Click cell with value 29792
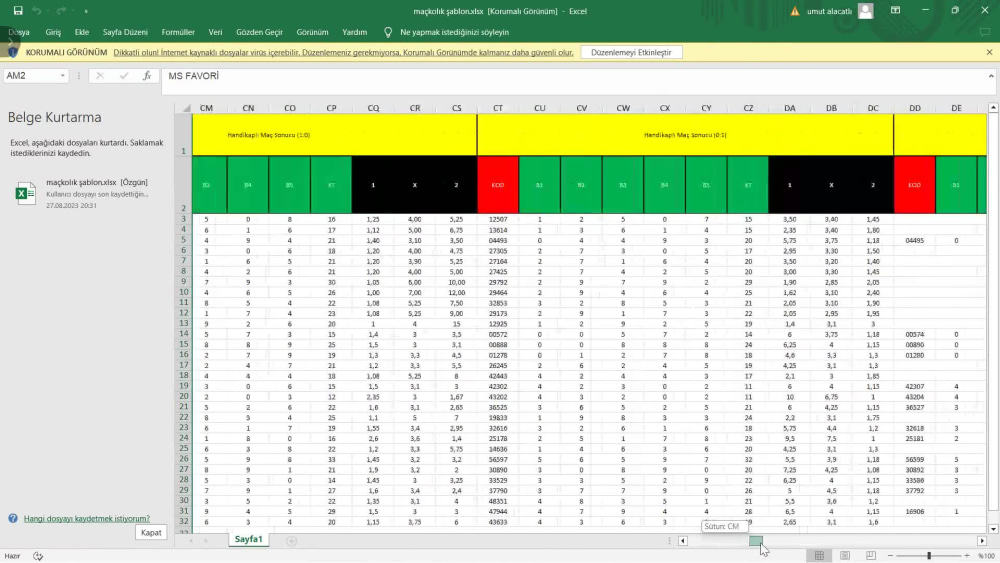This screenshot has width=1000, height=563. 498,282
